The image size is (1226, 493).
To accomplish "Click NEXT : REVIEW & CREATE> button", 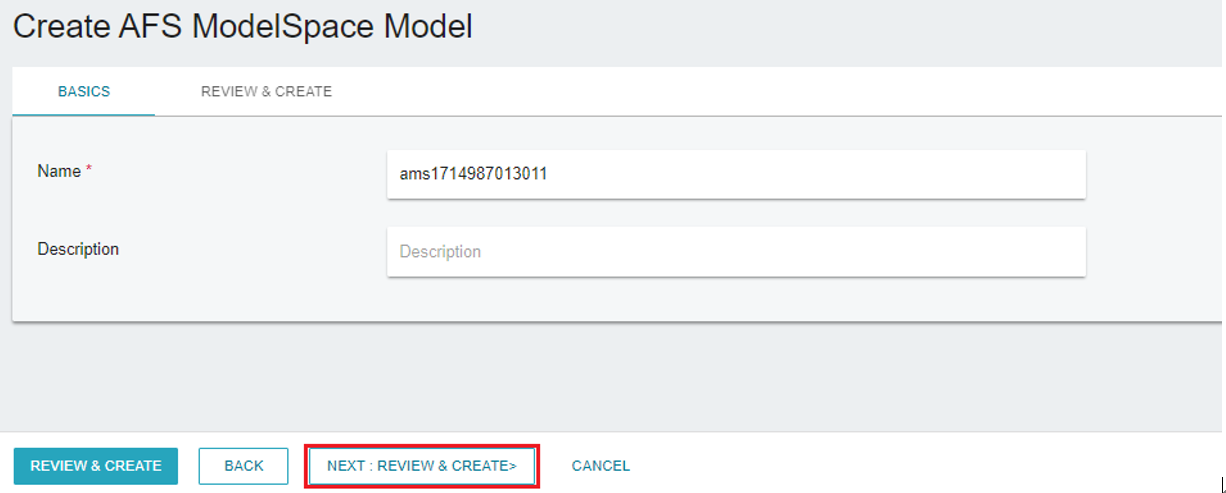I will [422, 466].
